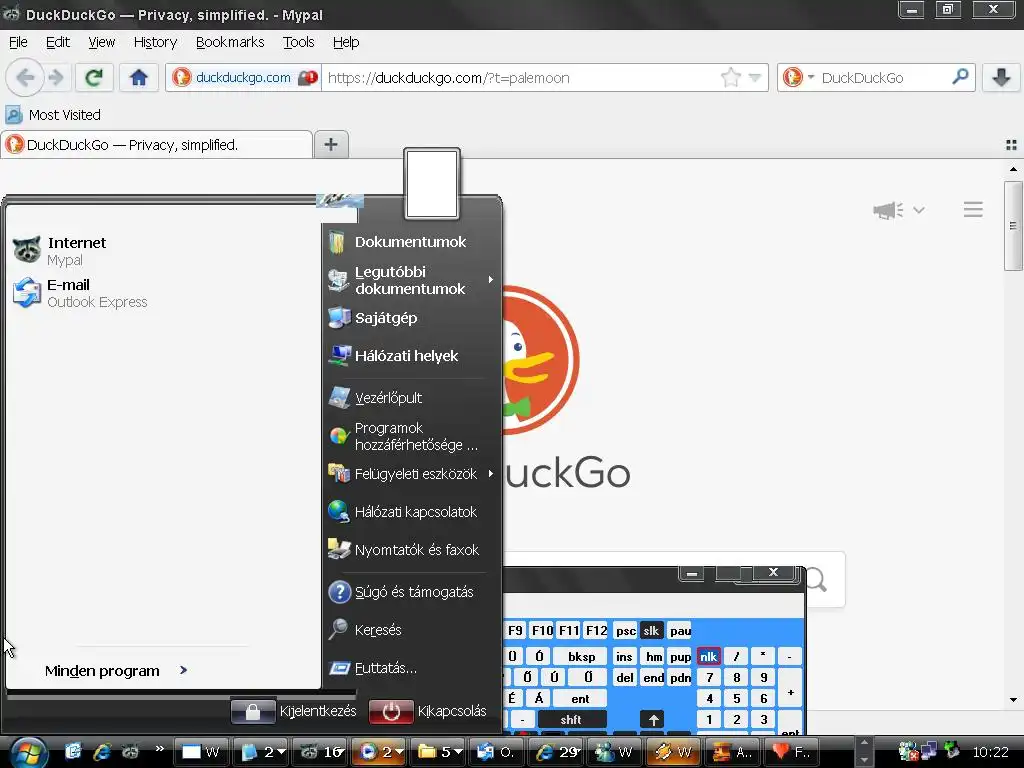
Task: Click the Windows Start orb
Action: point(28,752)
